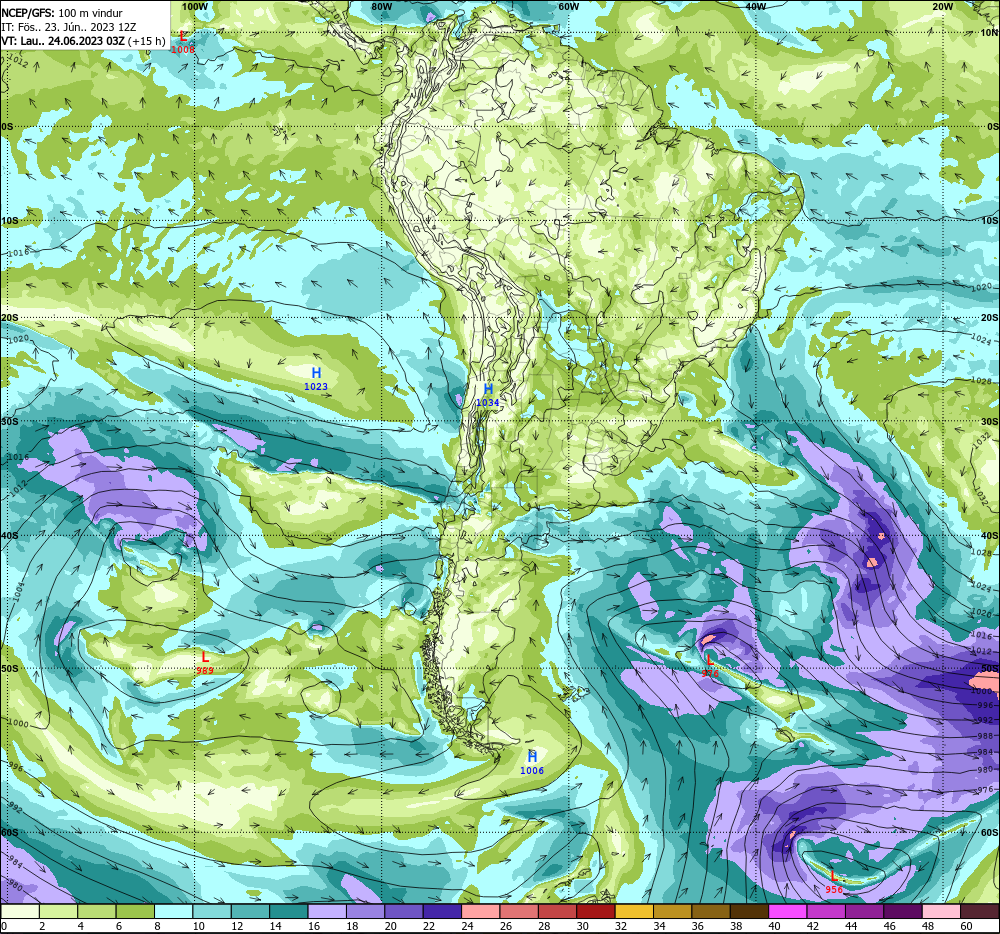This screenshot has width=1000, height=934.
Task: Pick the legend swatch between 24 and 26
Action: tap(481, 912)
